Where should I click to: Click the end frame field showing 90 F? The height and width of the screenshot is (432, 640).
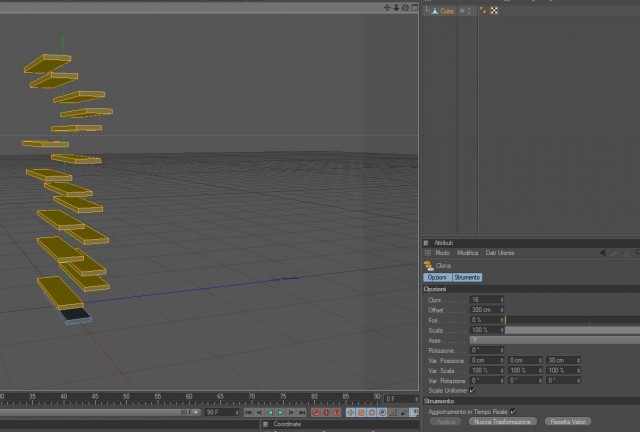(222, 412)
